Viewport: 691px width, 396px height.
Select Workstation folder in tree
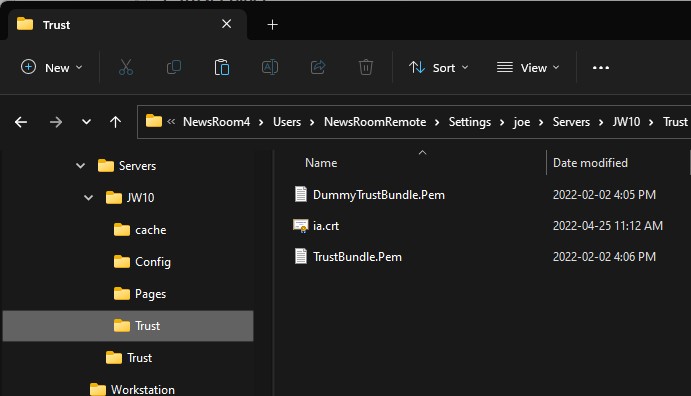[x=132, y=389]
